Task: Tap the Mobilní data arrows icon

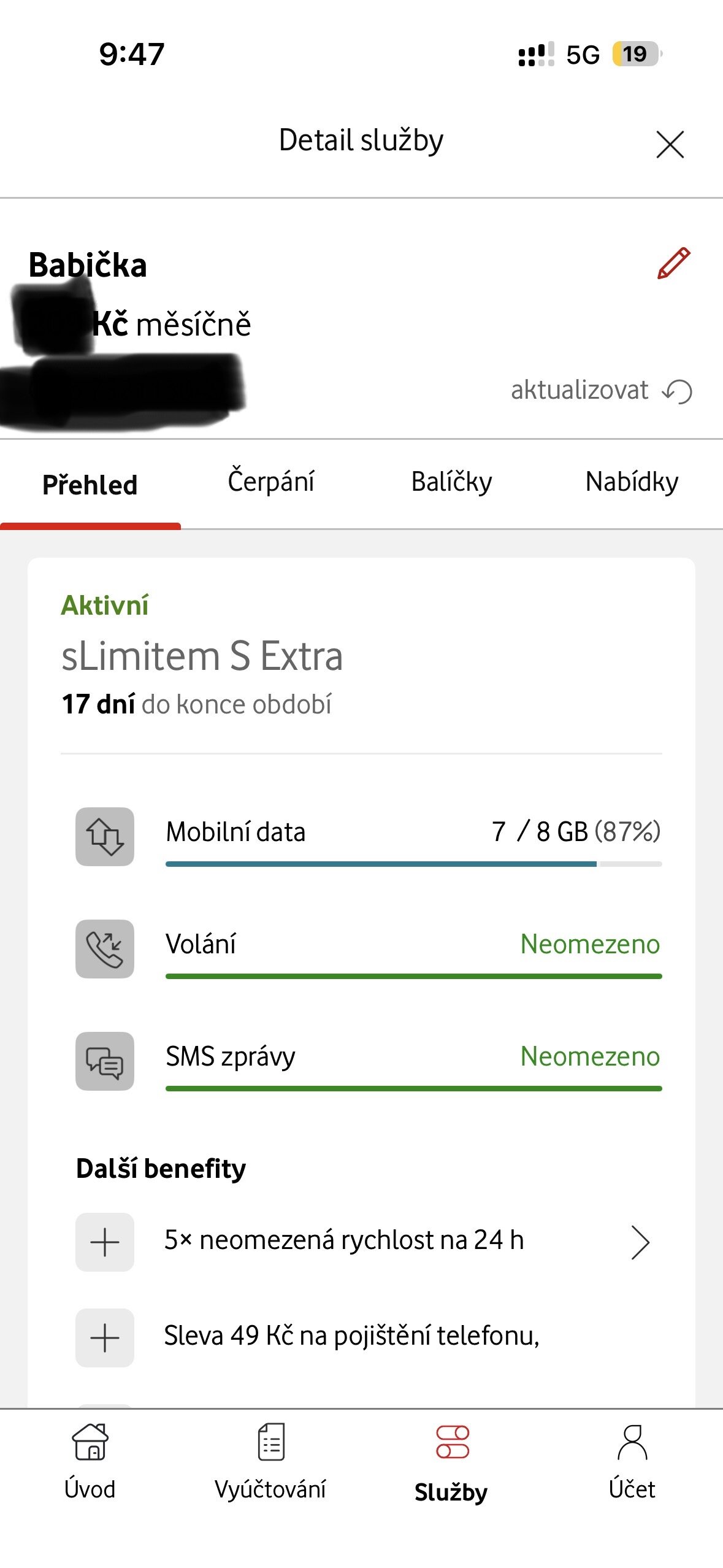Action: 105,836
